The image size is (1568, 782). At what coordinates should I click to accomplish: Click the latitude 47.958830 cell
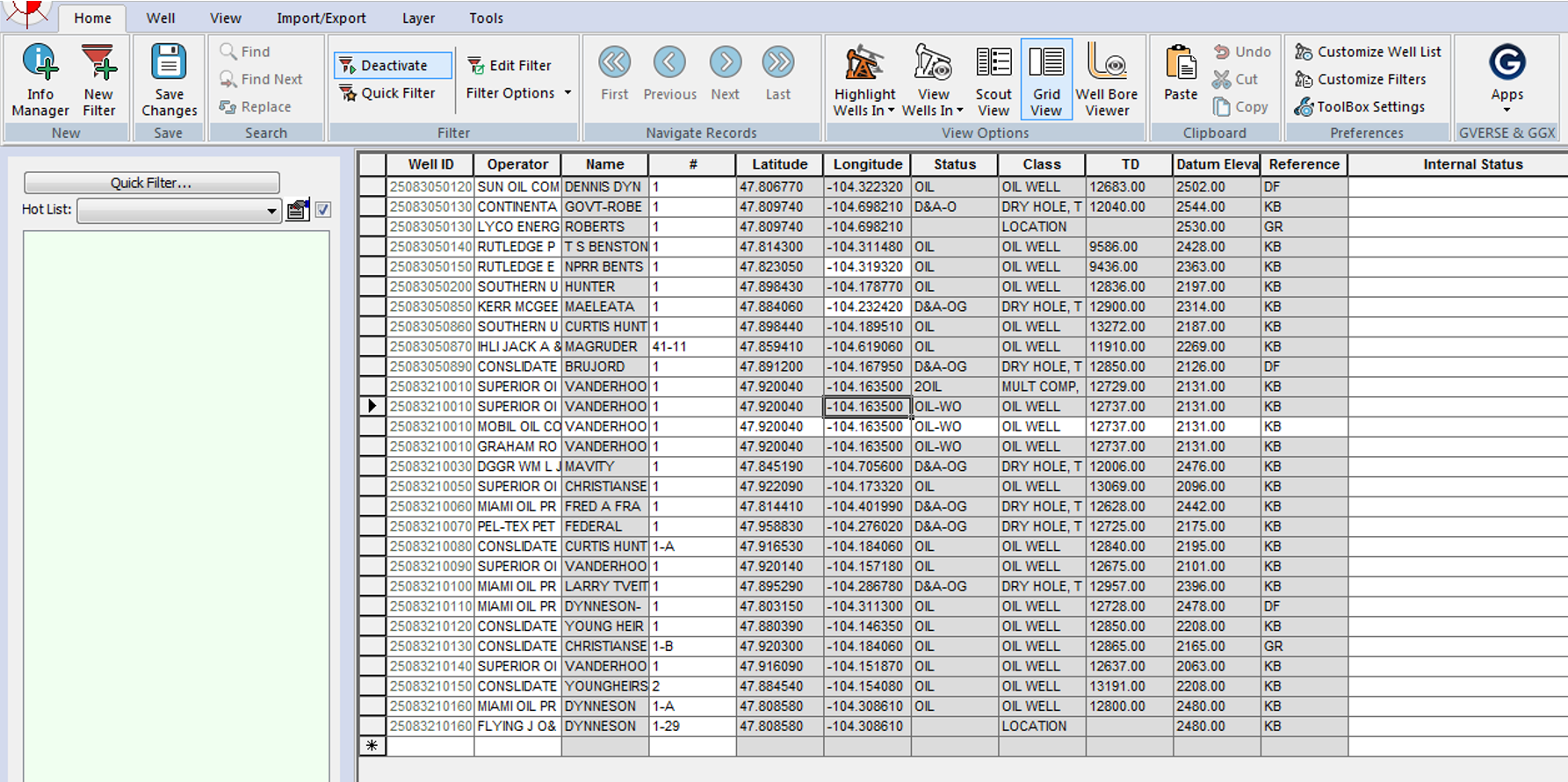[779, 526]
